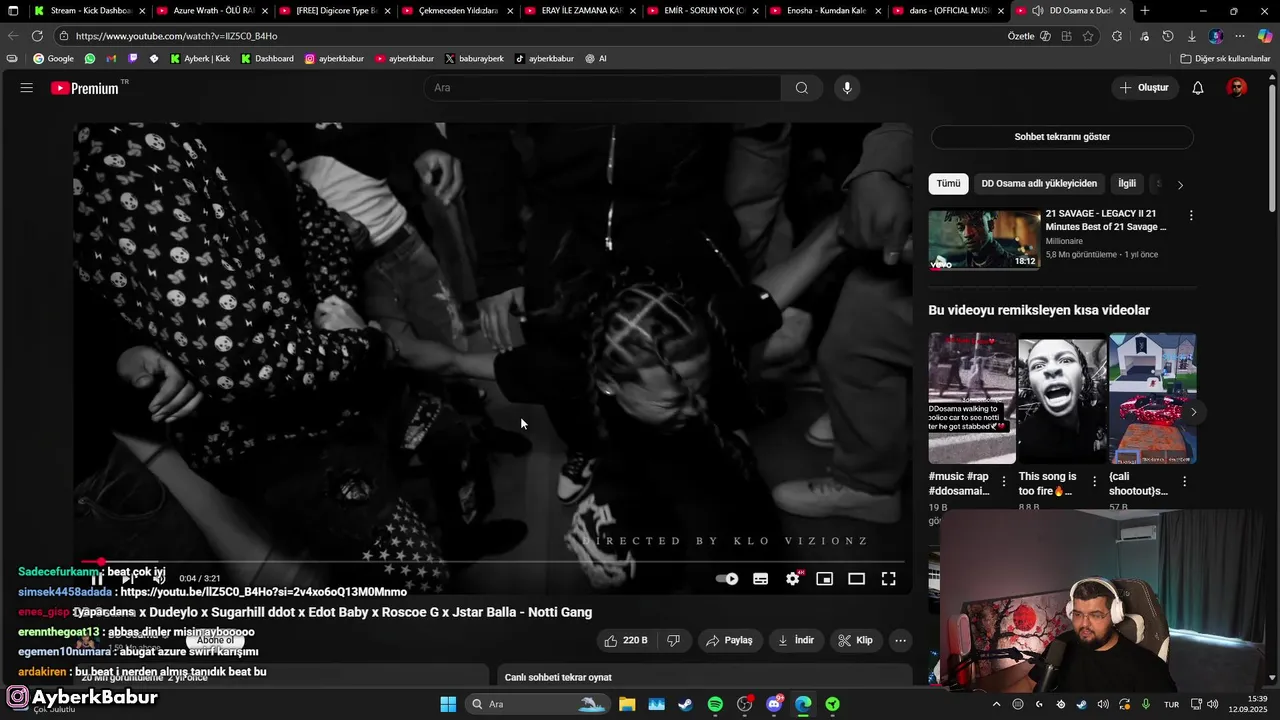This screenshot has height=720, width=1280.
Task: Open baburayberk X bookmark
Action: [x=474, y=59]
